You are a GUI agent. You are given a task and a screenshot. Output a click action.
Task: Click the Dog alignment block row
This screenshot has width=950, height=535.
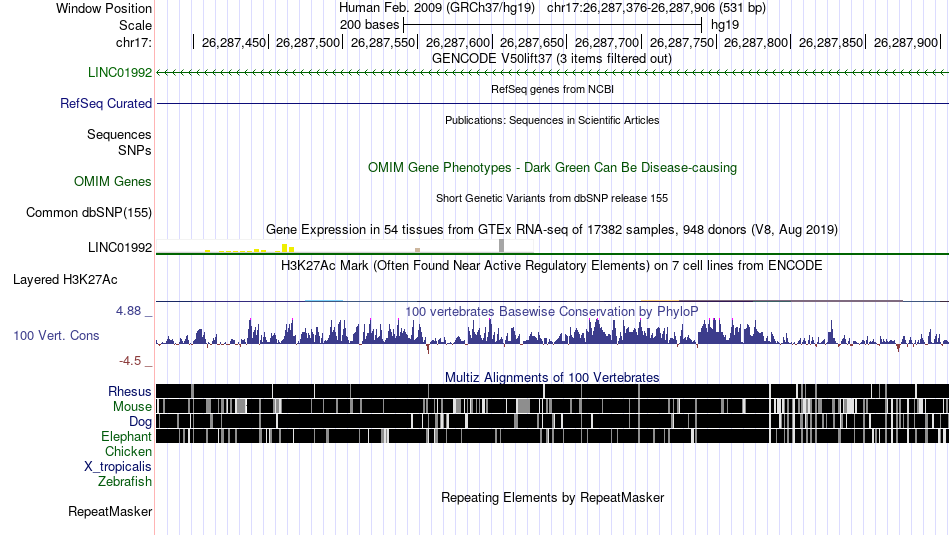[x=553, y=421]
